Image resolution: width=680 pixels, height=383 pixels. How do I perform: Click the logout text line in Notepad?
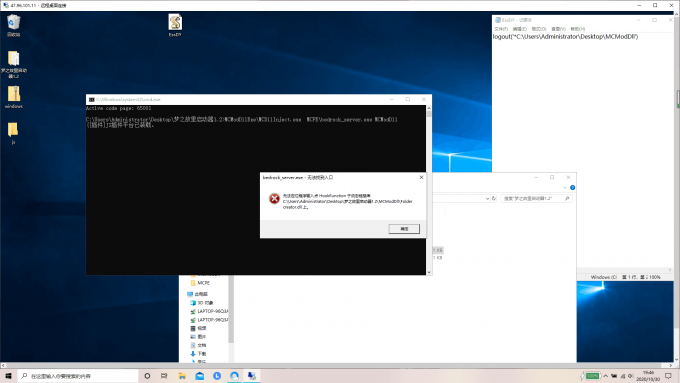click(x=565, y=37)
